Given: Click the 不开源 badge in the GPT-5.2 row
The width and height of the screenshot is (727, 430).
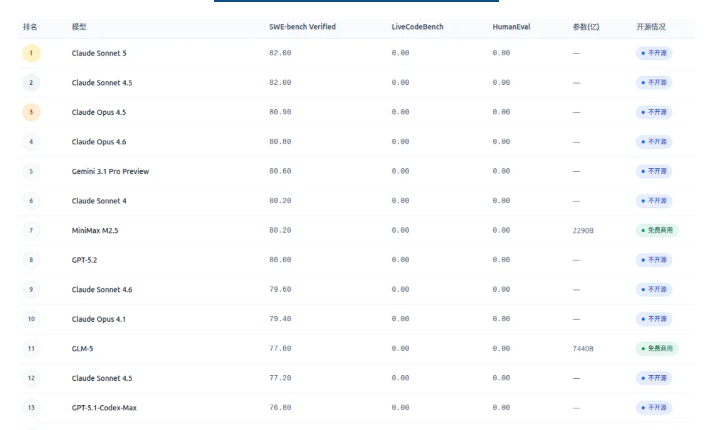Looking at the screenshot, I should pos(653,260).
